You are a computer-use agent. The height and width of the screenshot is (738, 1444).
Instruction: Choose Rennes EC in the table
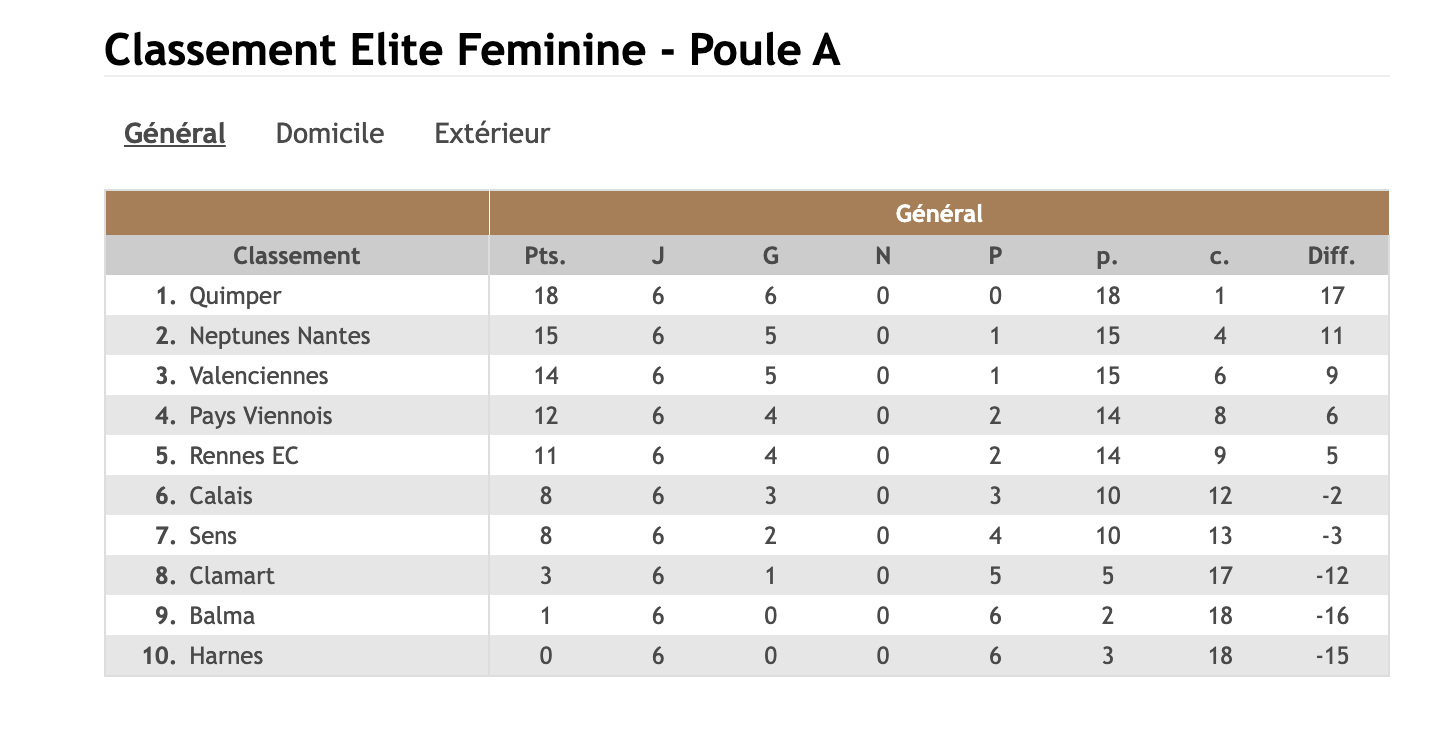(243, 456)
